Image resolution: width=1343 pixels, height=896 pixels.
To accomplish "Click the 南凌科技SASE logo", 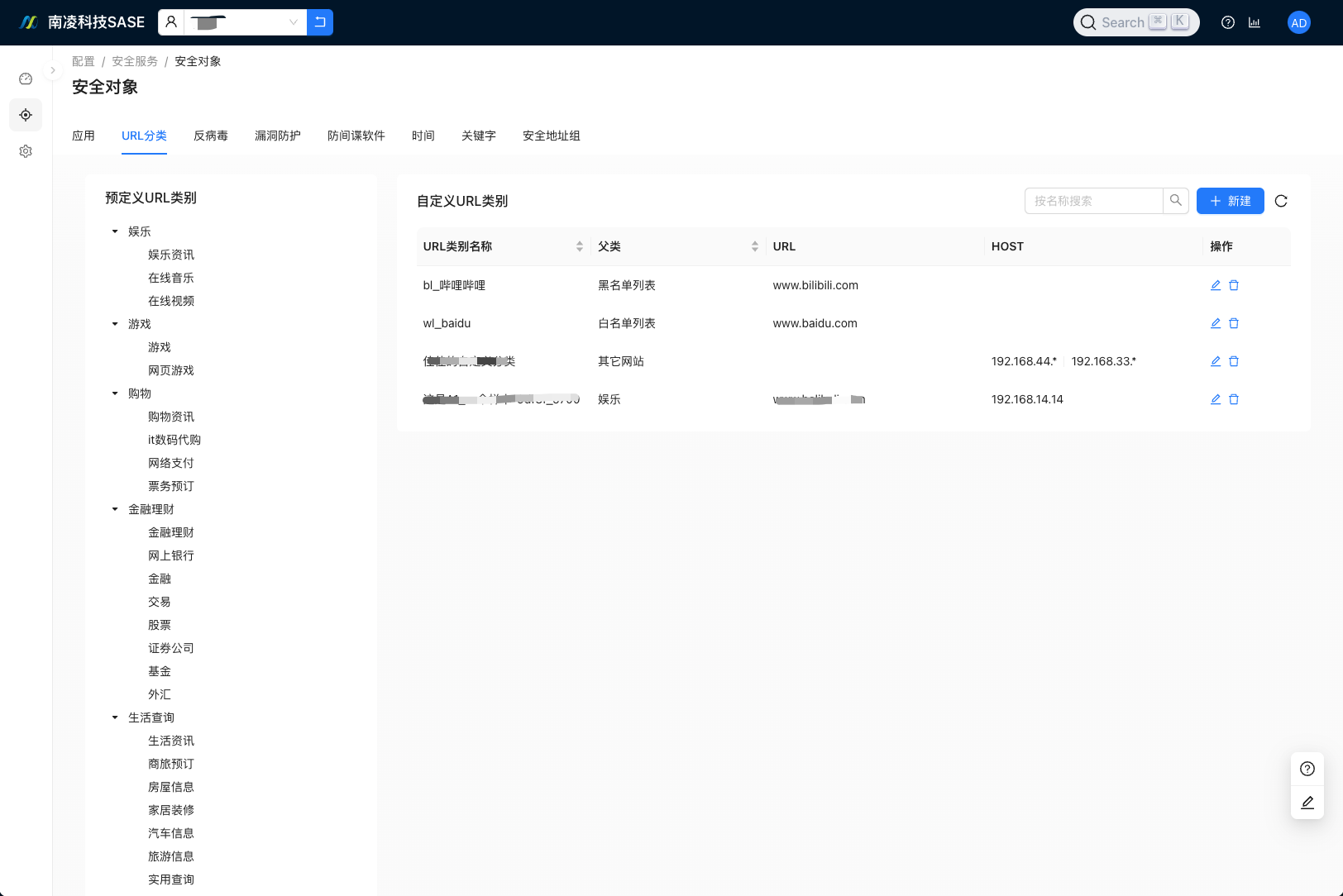I will [82, 22].
